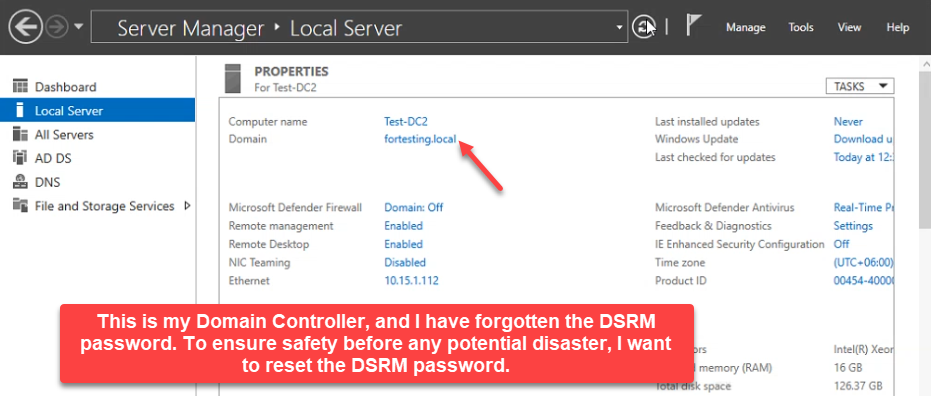Click the 16 GB memory value
The width and height of the screenshot is (931, 396).
tap(848, 368)
